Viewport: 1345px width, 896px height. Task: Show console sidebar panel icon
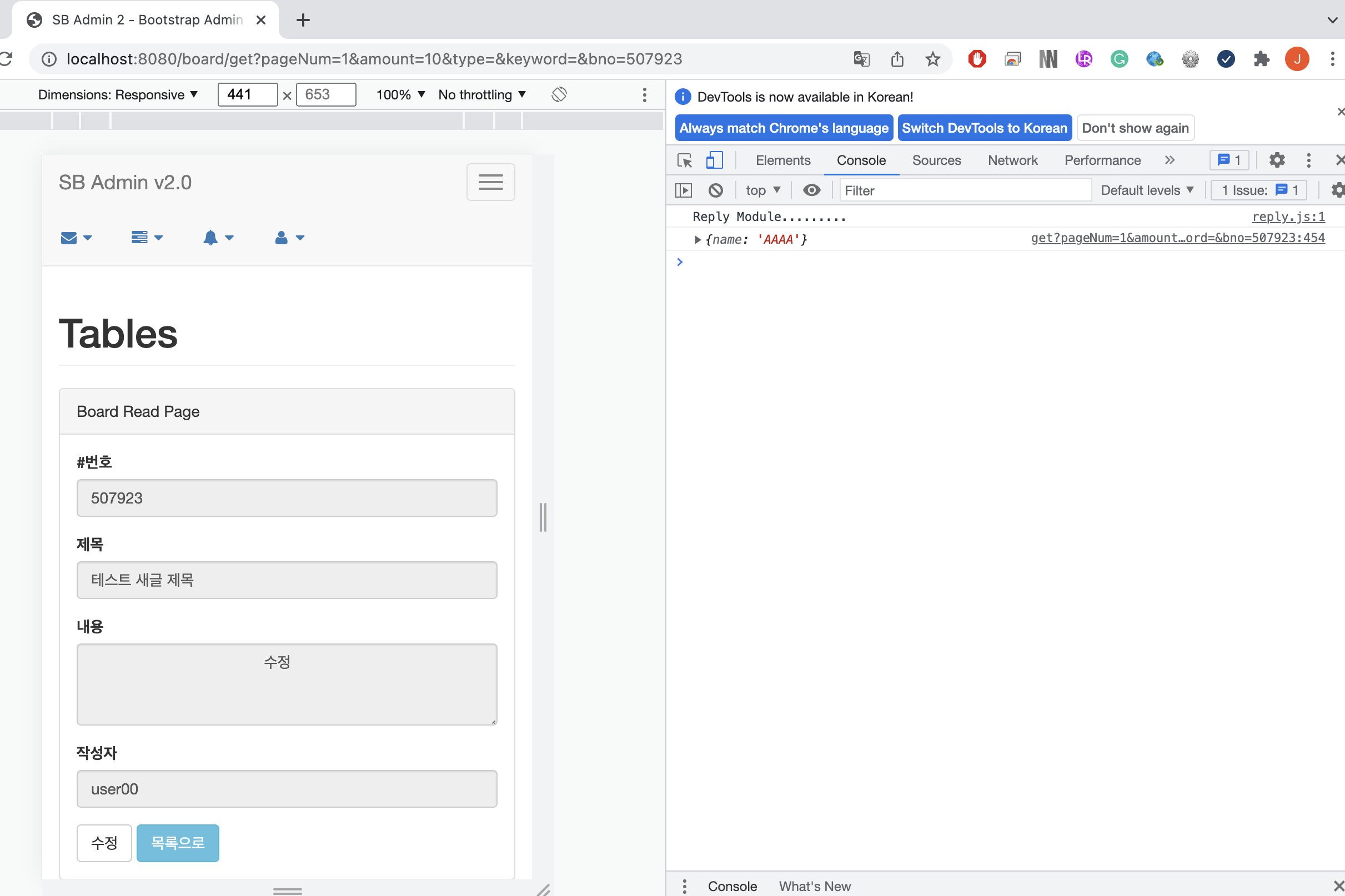(683, 190)
